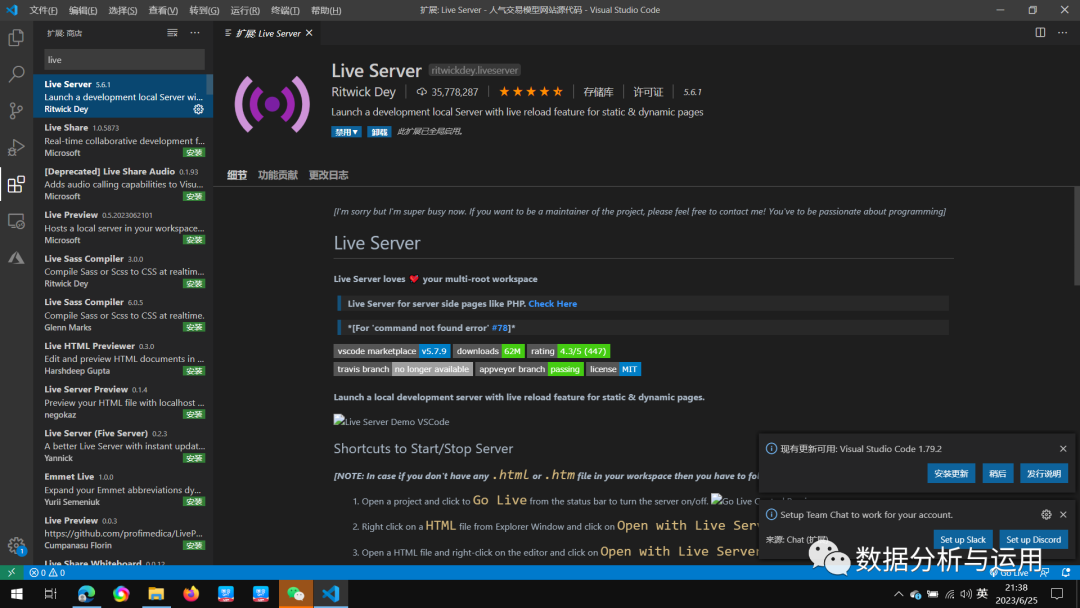
Task: Open WeChat from taskbar
Action: tap(295, 594)
